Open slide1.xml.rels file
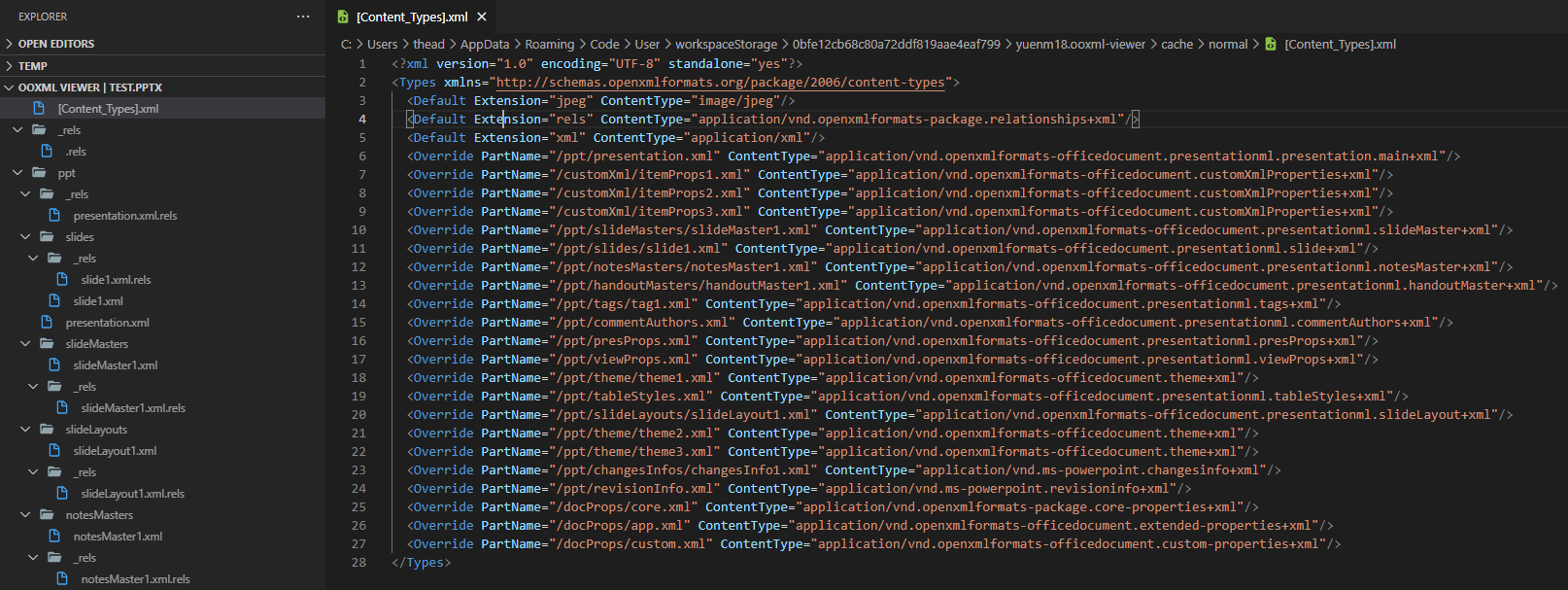The image size is (1568, 590). point(116,280)
